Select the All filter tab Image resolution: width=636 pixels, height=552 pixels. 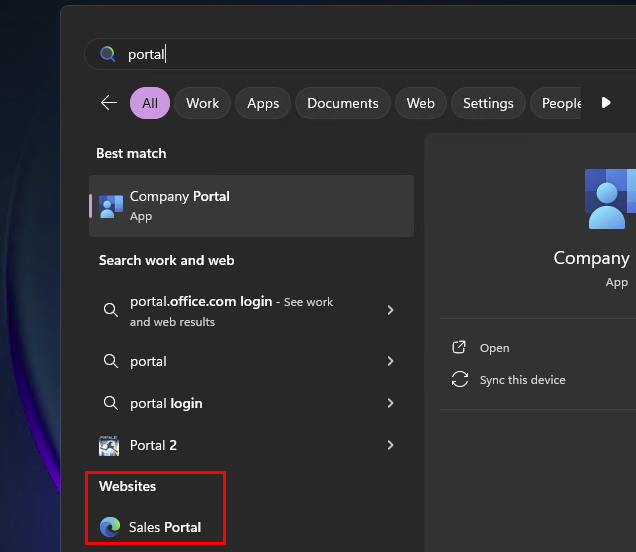click(x=150, y=103)
